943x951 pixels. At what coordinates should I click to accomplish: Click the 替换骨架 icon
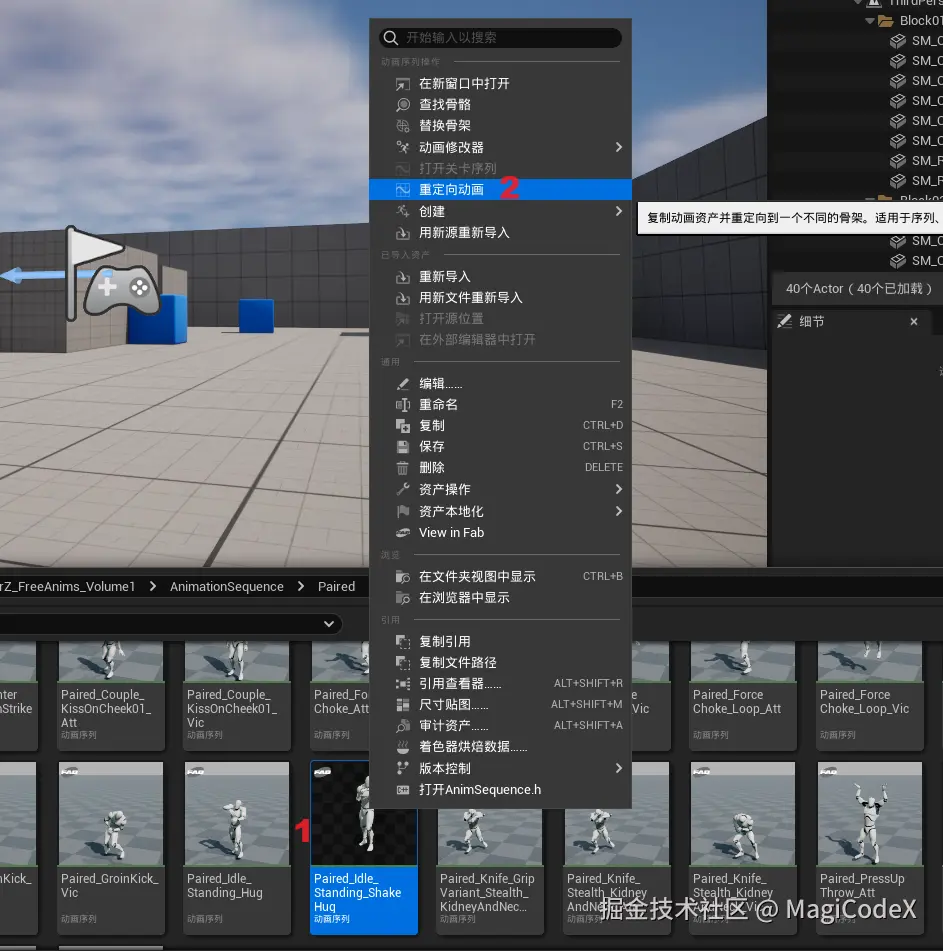[403, 126]
